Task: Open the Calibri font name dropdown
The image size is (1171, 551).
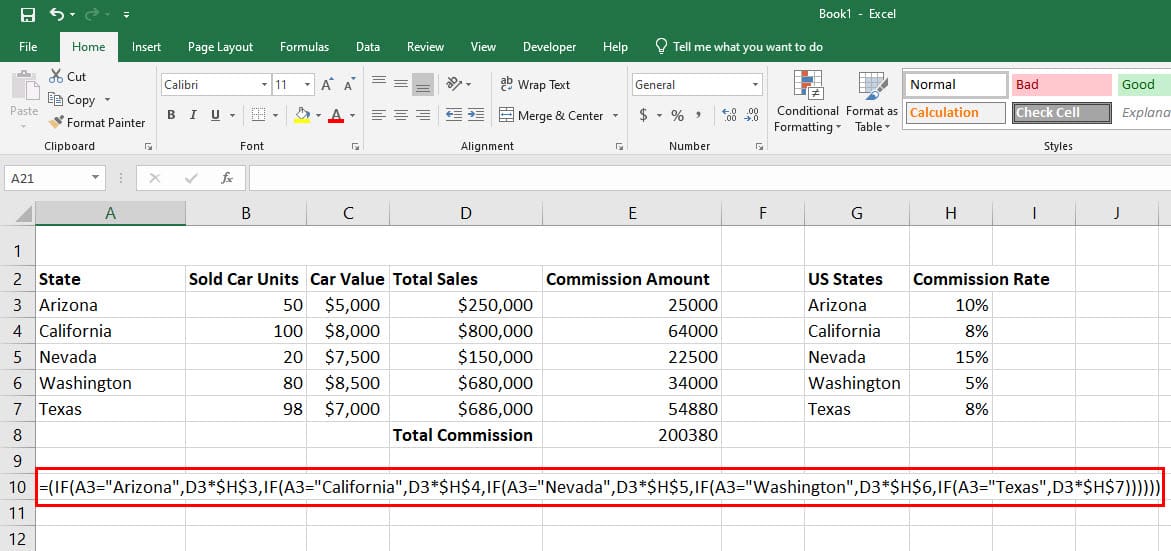Action: (264, 85)
